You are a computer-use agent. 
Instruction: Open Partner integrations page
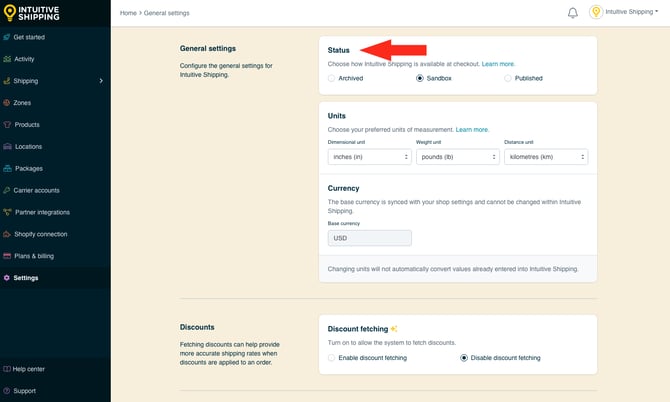pos(42,212)
